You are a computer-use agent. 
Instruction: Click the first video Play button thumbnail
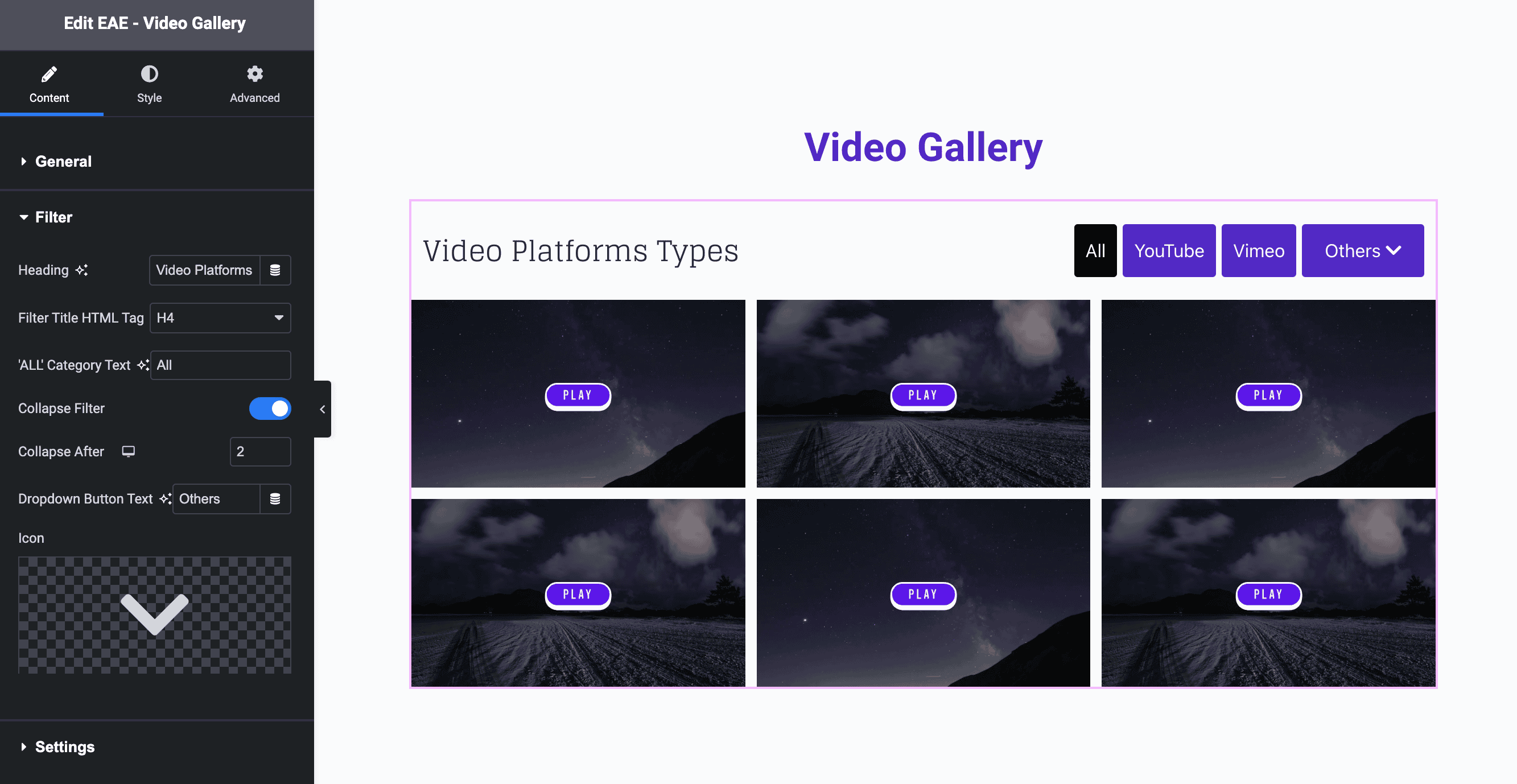(577, 394)
